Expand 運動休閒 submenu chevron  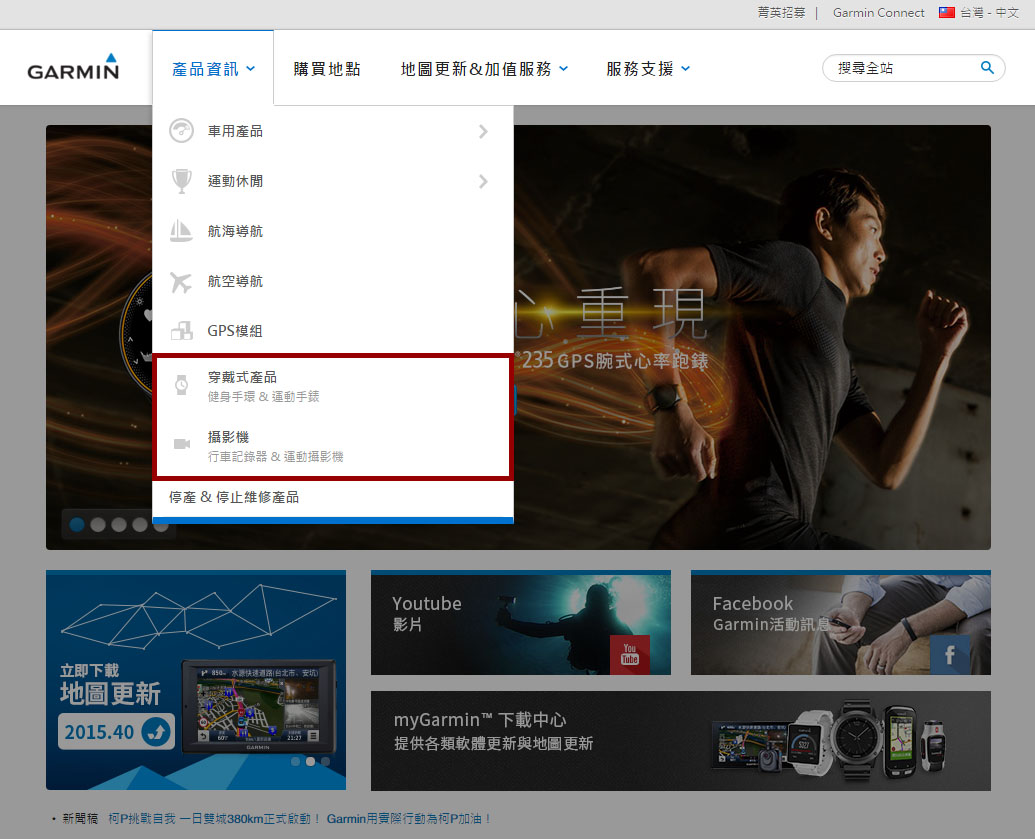pyautogui.click(x=483, y=182)
